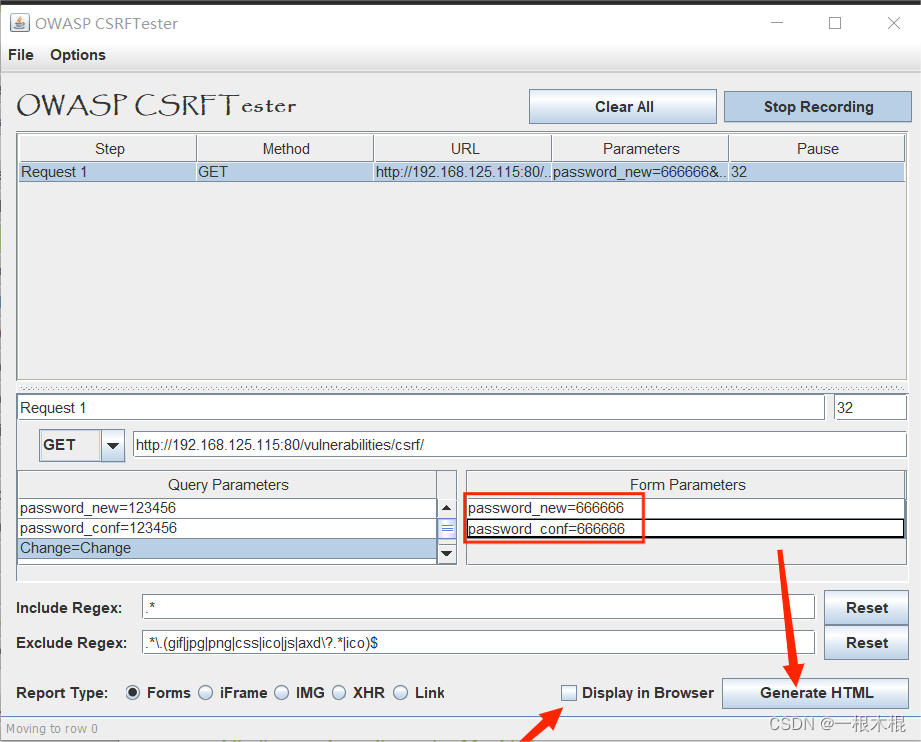Viewport: 921px width, 742px height.
Task: Click the Clear All button
Action: 623,106
